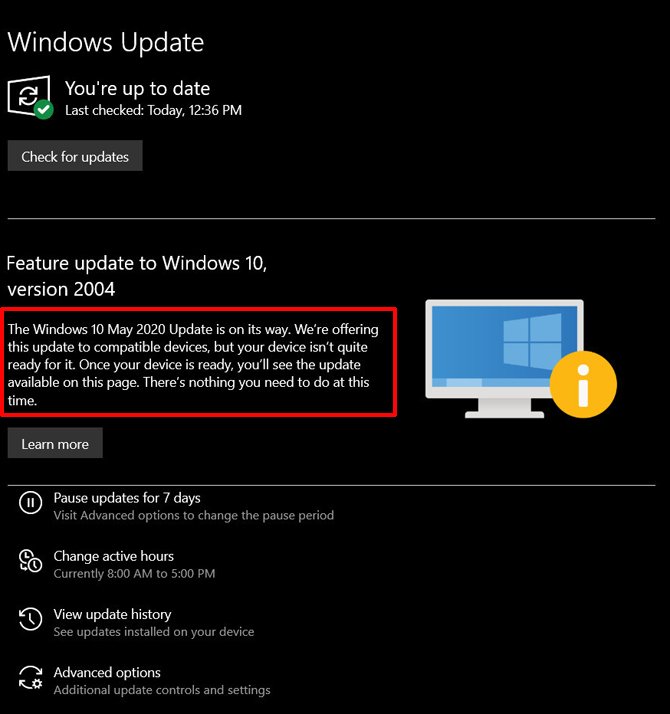Viewport: 670px width, 714px height.
Task: Click the Windows Update page heading
Action: (x=106, y=42)
